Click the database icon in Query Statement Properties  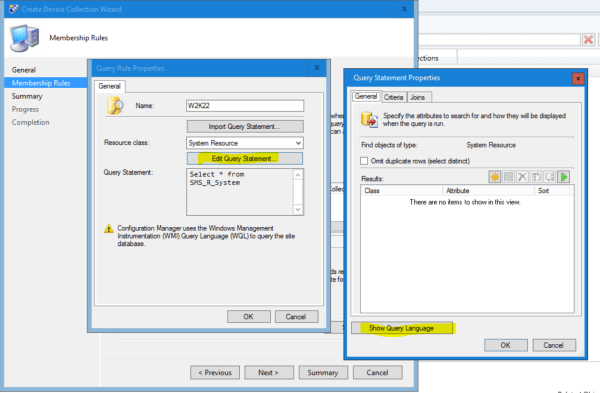pos(369,119)
